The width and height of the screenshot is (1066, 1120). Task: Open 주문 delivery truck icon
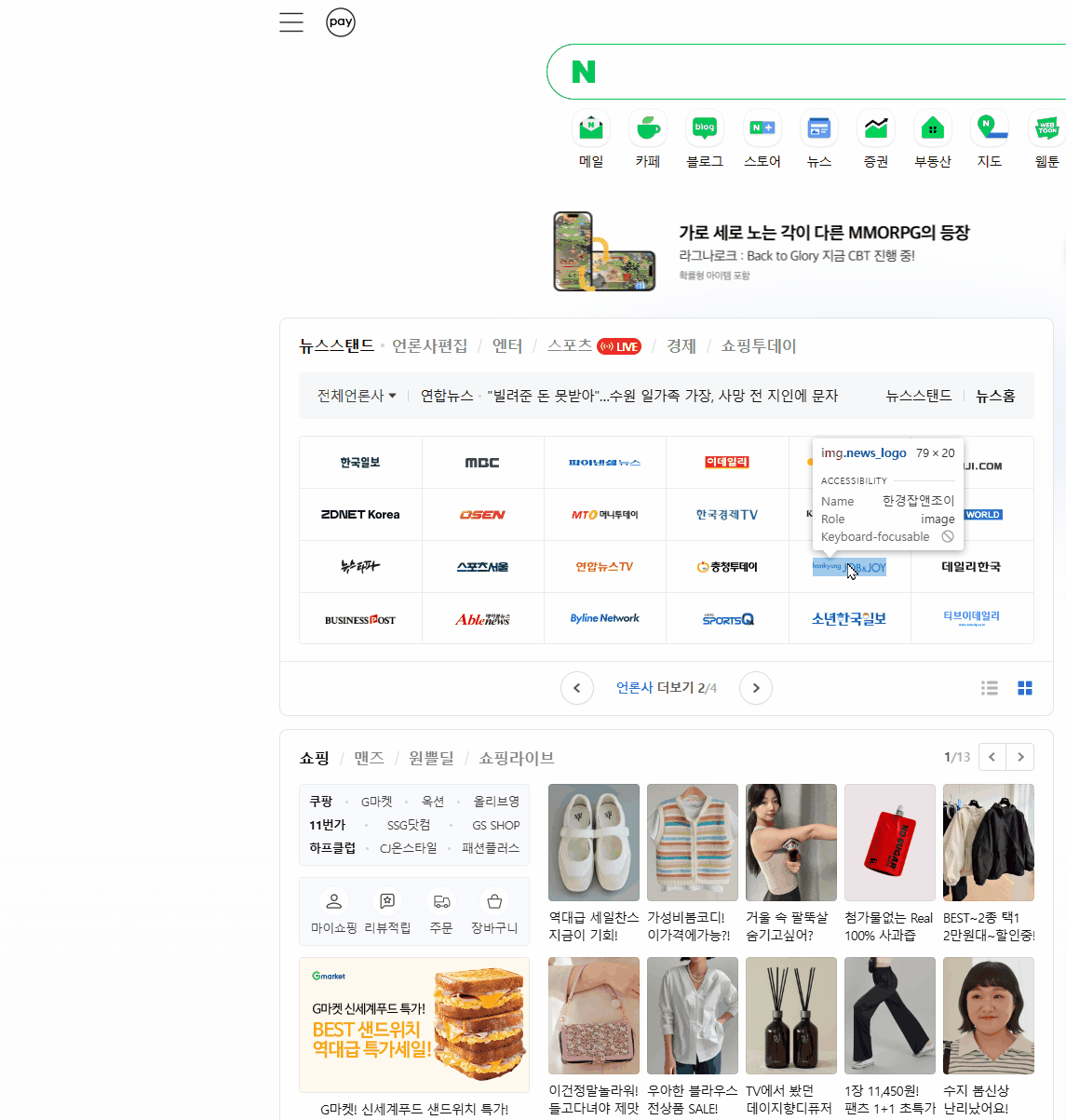click(x=441, y=901)
